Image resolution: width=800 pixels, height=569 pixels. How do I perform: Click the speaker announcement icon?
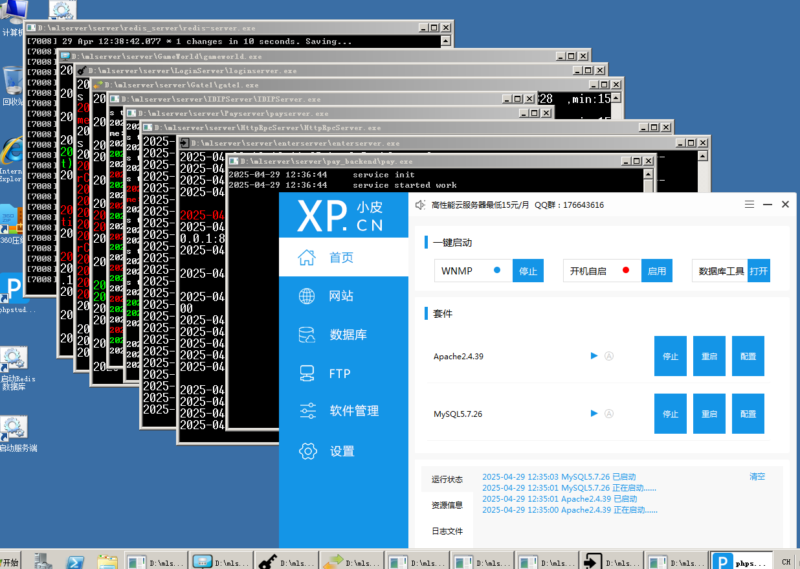pyautogui.click(x=420, y=204)
